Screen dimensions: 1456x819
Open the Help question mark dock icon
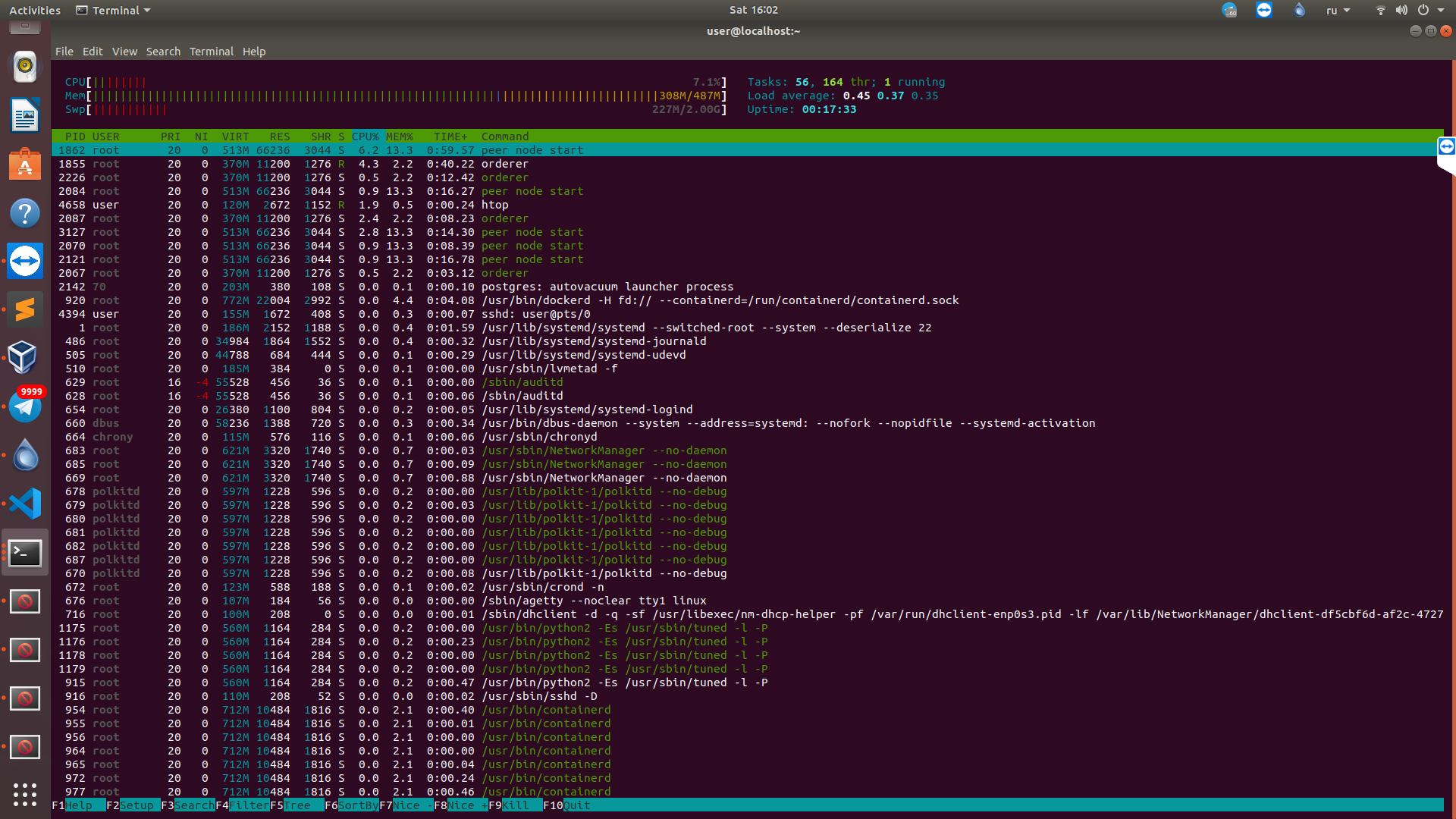25,213
